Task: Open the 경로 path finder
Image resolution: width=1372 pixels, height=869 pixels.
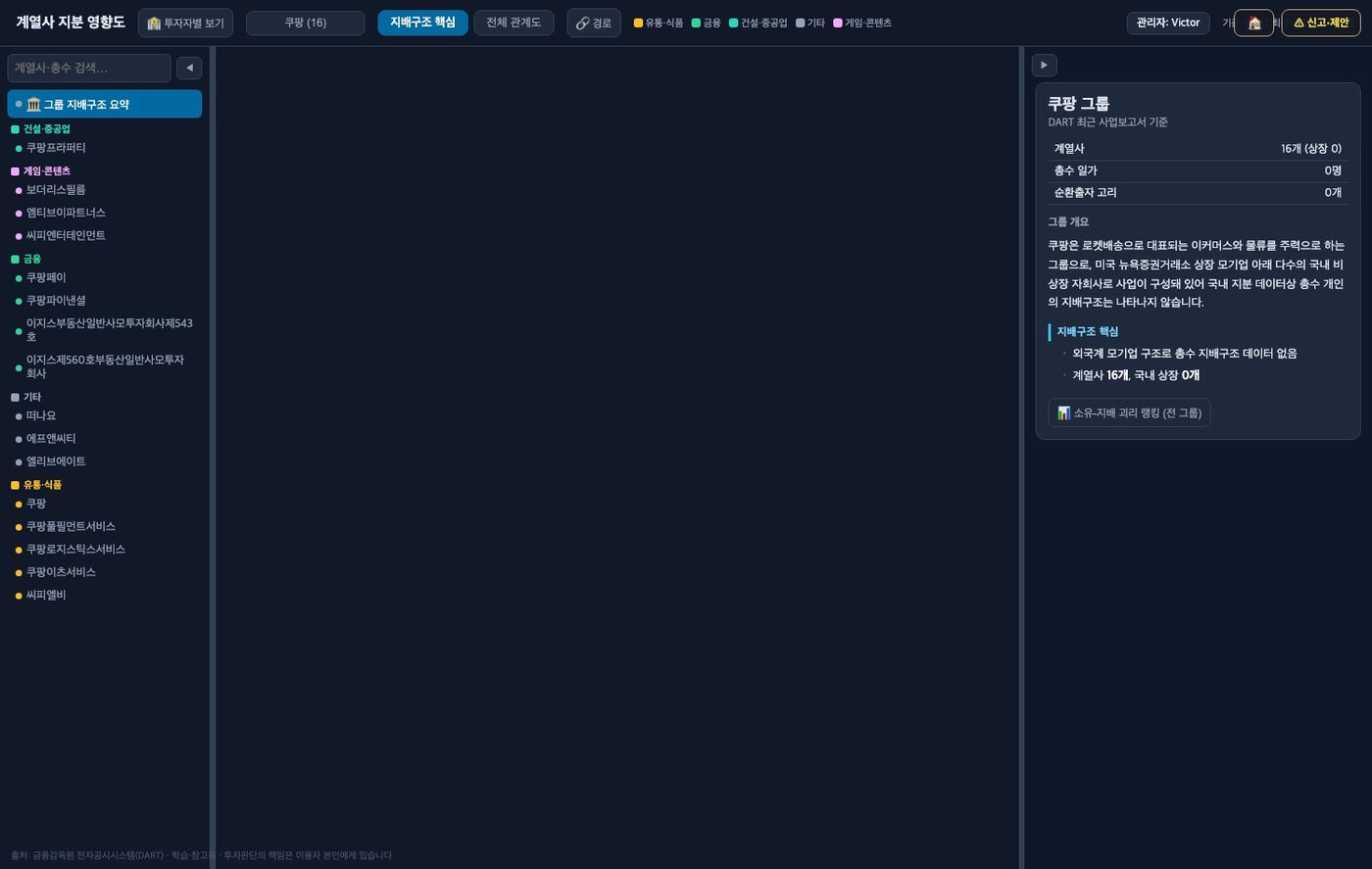Action: point(593,23)
